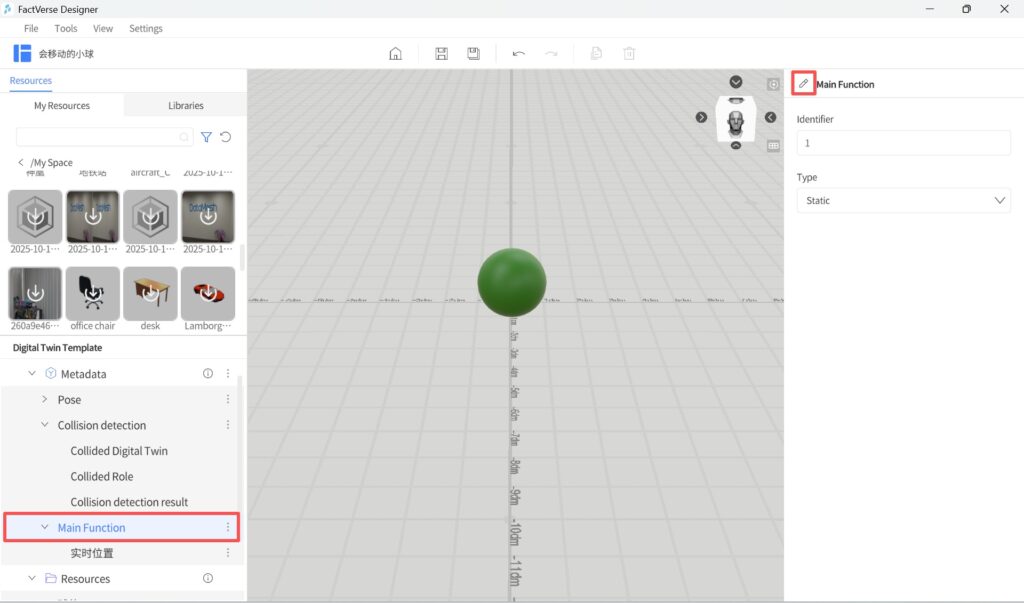Viewport: 1024px width, 603px height.
Task: Click the refresh icon next to the filter
Action: point(227,137)
